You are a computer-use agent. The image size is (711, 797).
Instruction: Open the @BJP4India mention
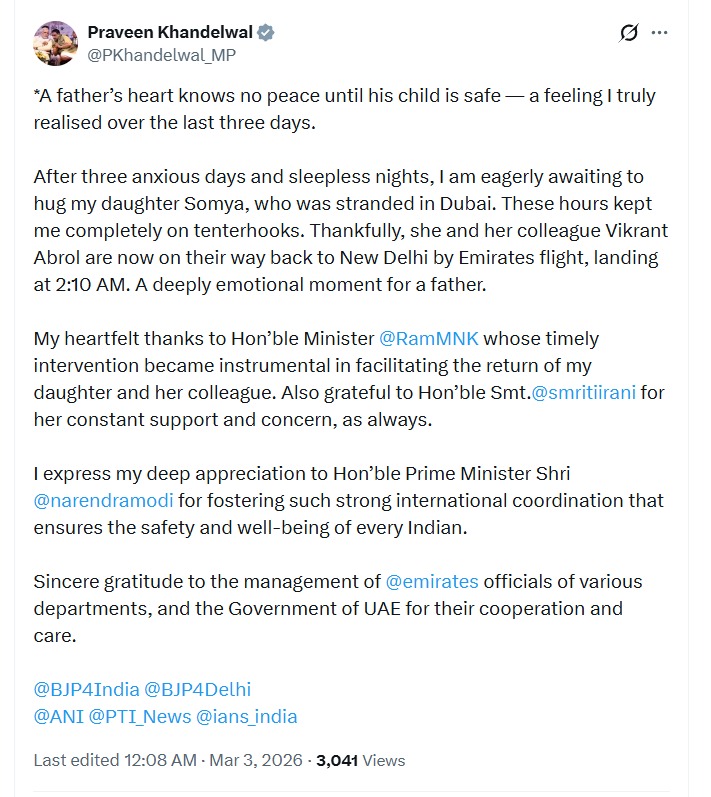coord(86,689)
